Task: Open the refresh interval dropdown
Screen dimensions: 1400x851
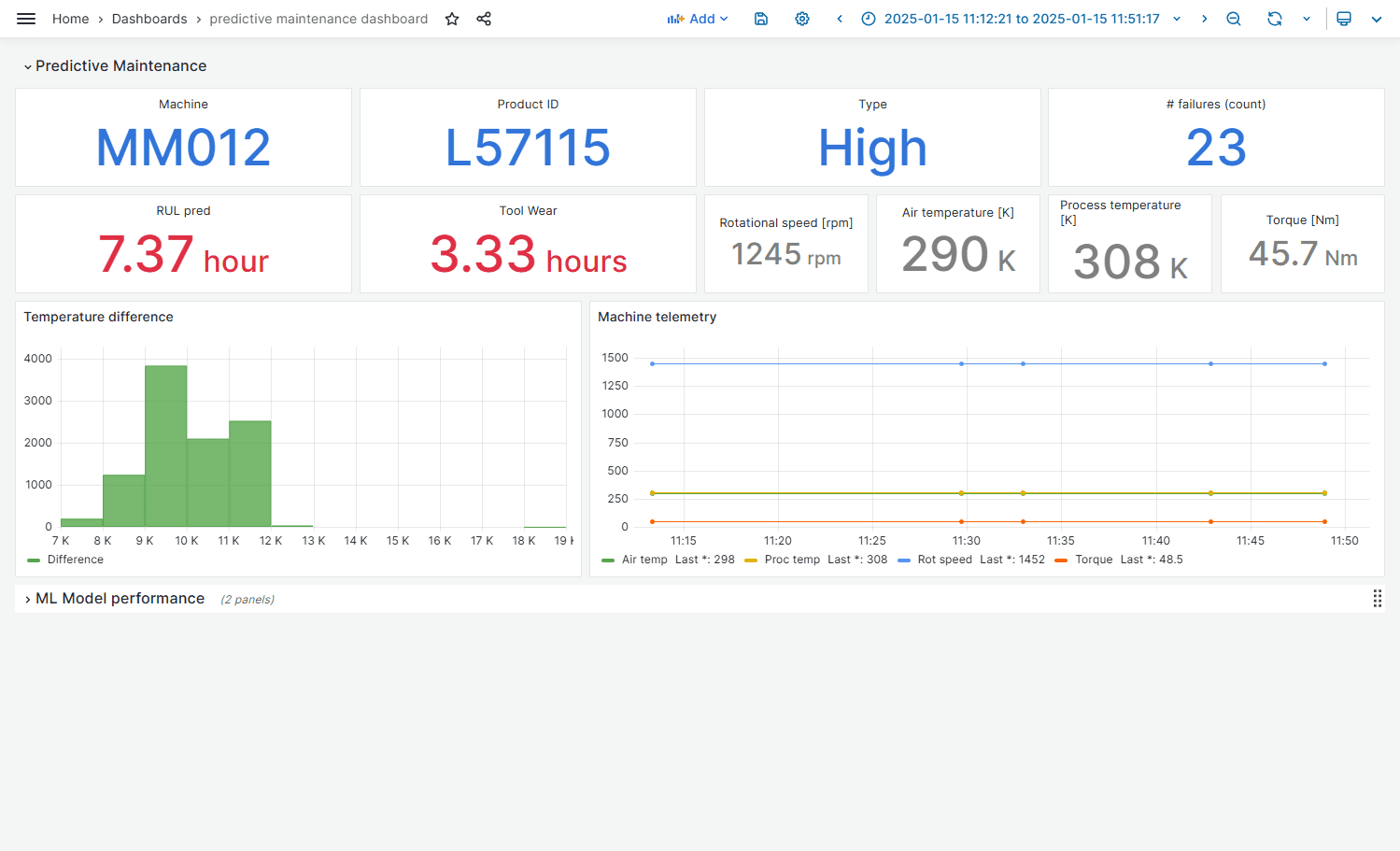Action: [x=1307, y=19]
